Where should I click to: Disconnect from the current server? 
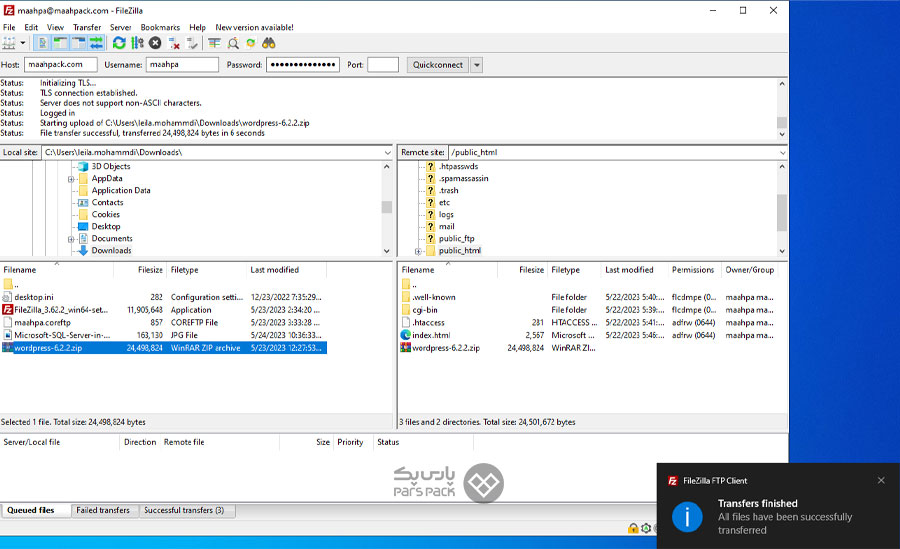point(174,43)
